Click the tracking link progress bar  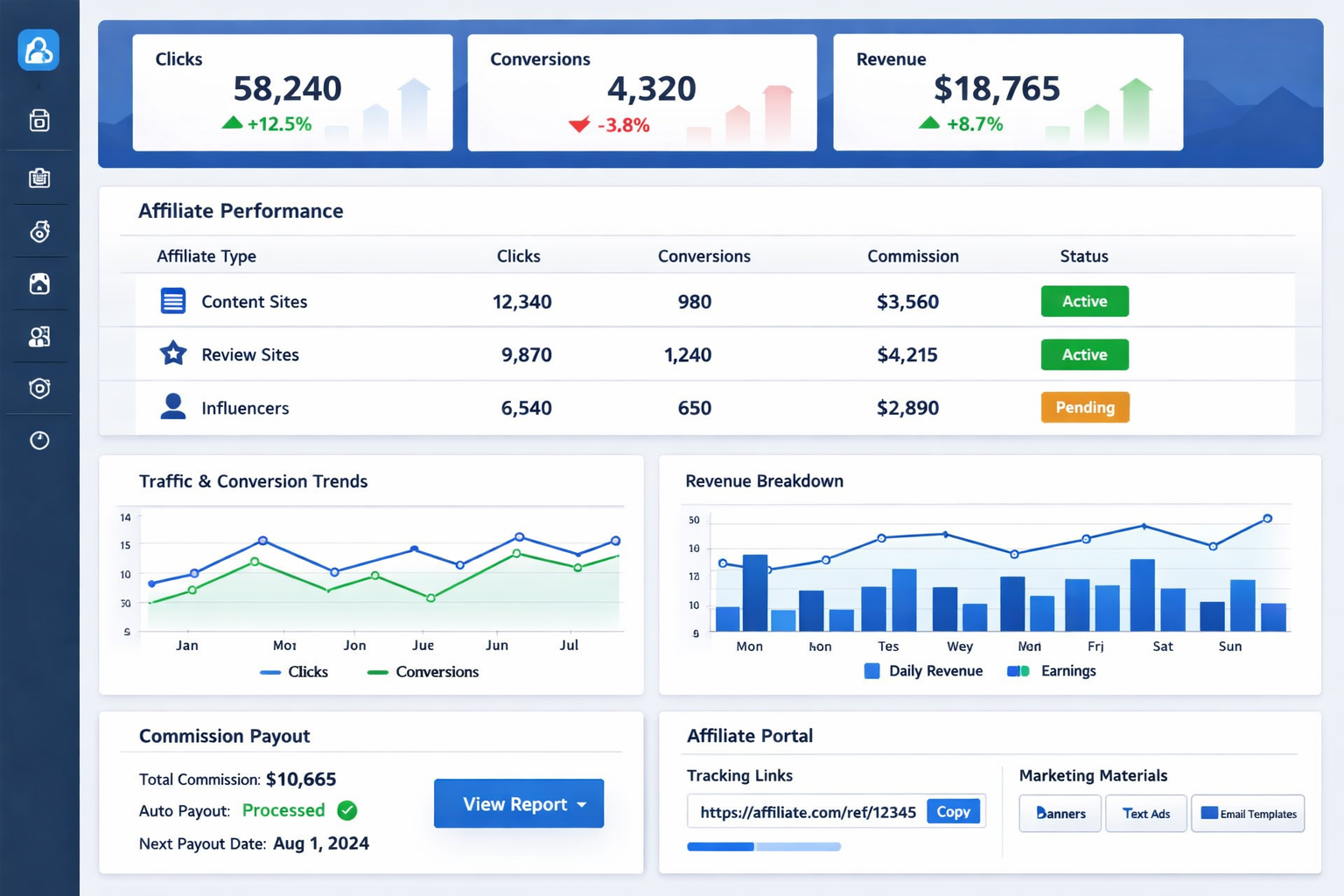tap(763, 846)
